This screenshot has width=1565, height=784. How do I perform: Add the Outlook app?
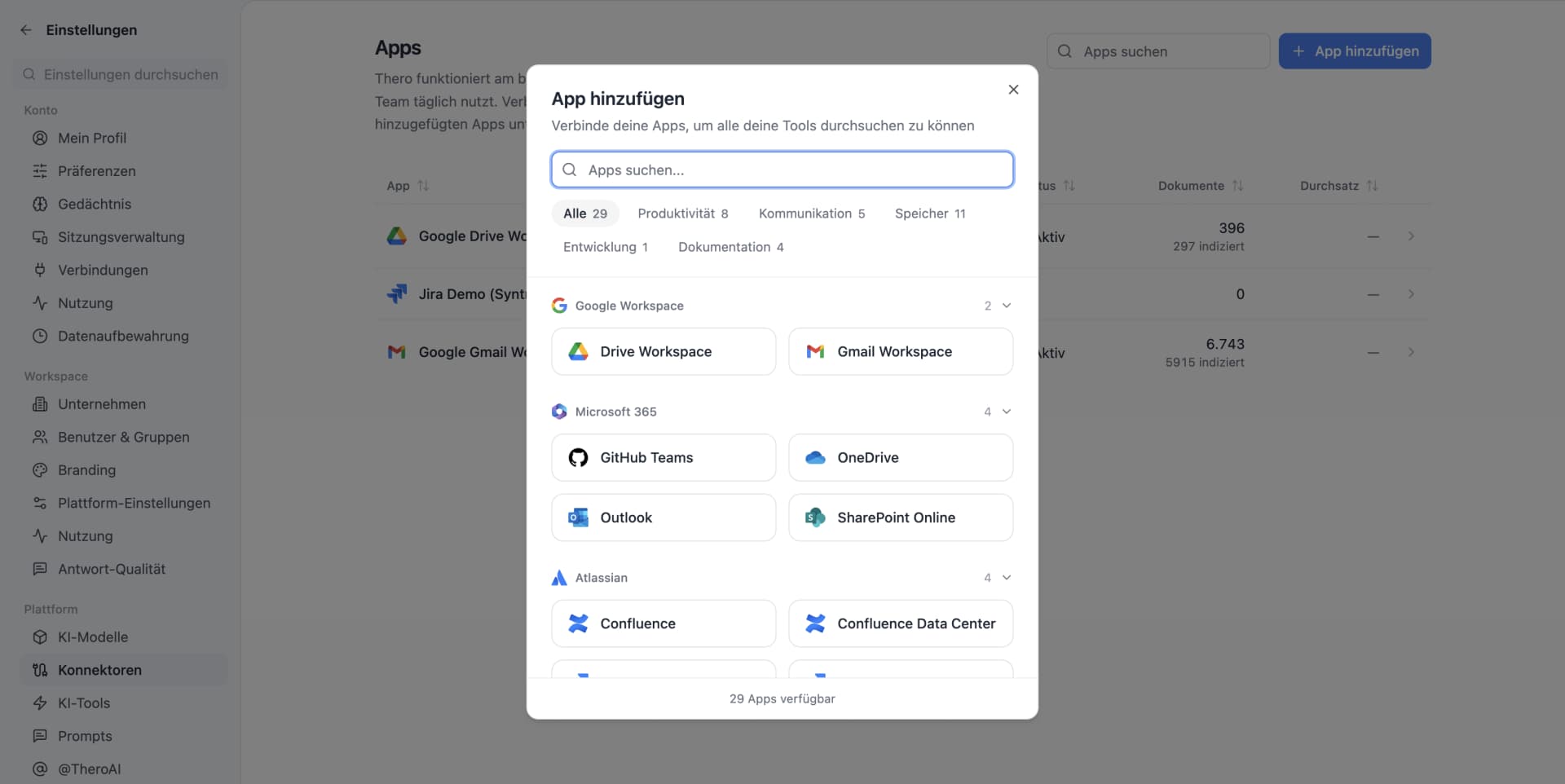coord(663,518)
